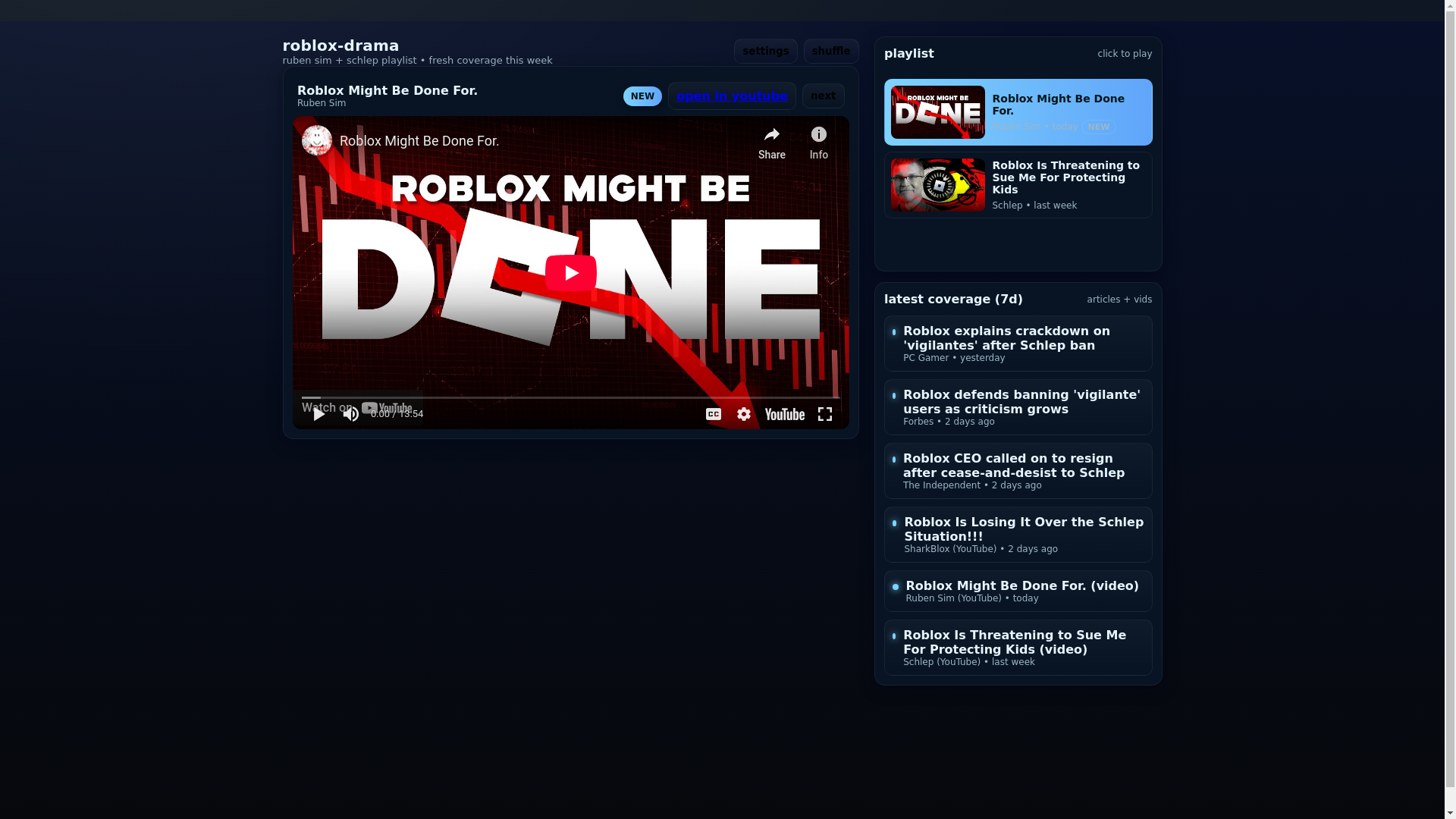Click the 'latest coverage (7d)' heading
This screenshot has height=819, width=1456.
[x=953, y=299]
